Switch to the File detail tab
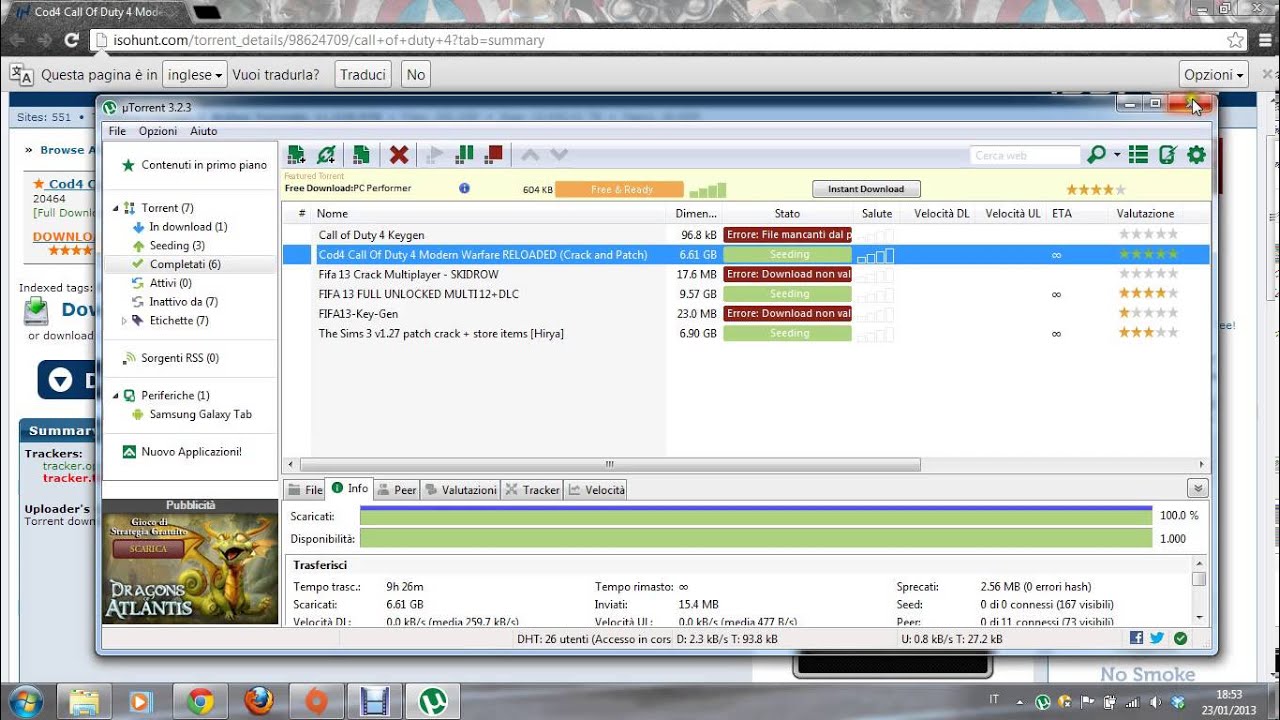Screen dimensions: 1280x720 point(305,490)
